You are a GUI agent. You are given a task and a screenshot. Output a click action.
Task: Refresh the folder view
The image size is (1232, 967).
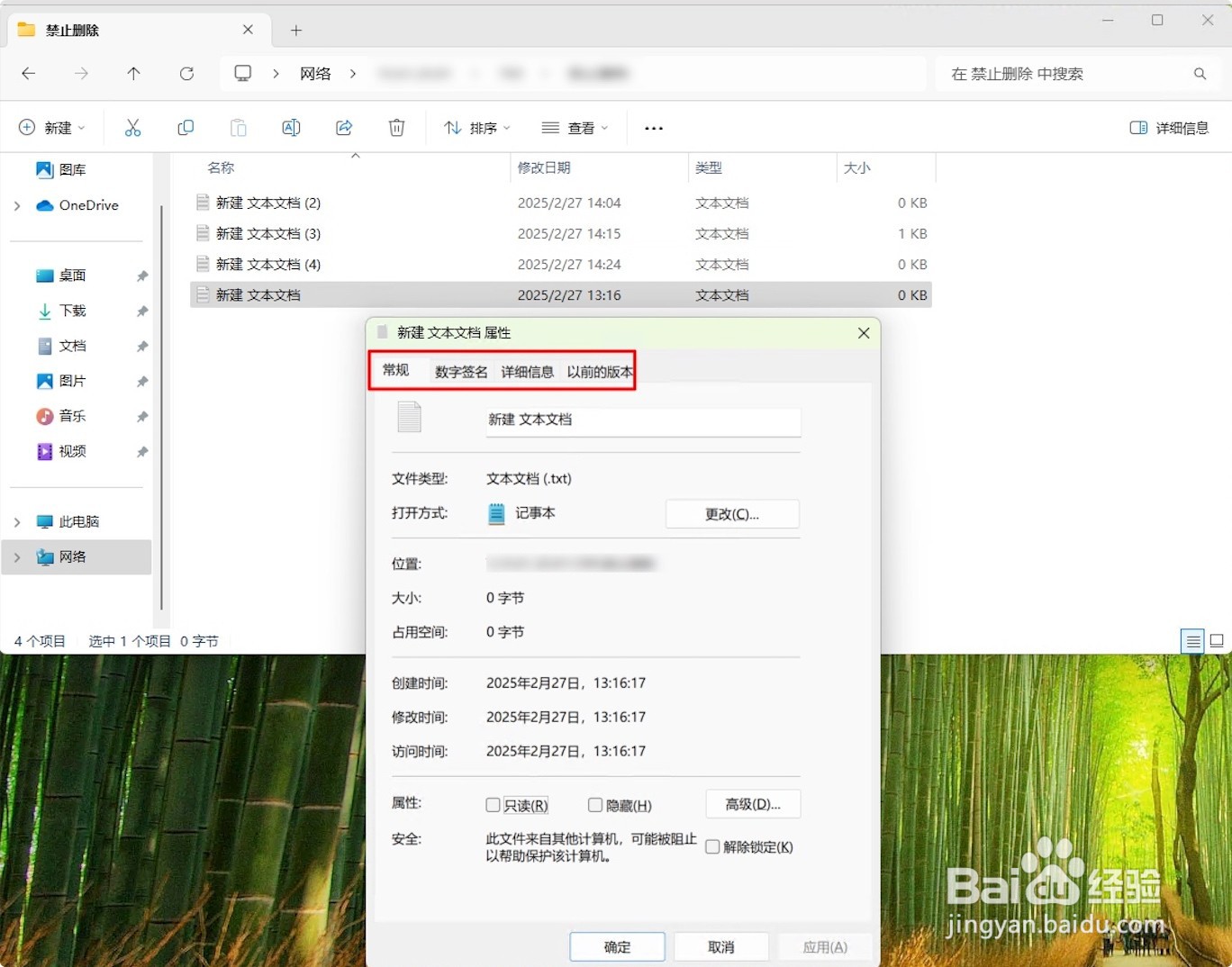pos(186,74)
